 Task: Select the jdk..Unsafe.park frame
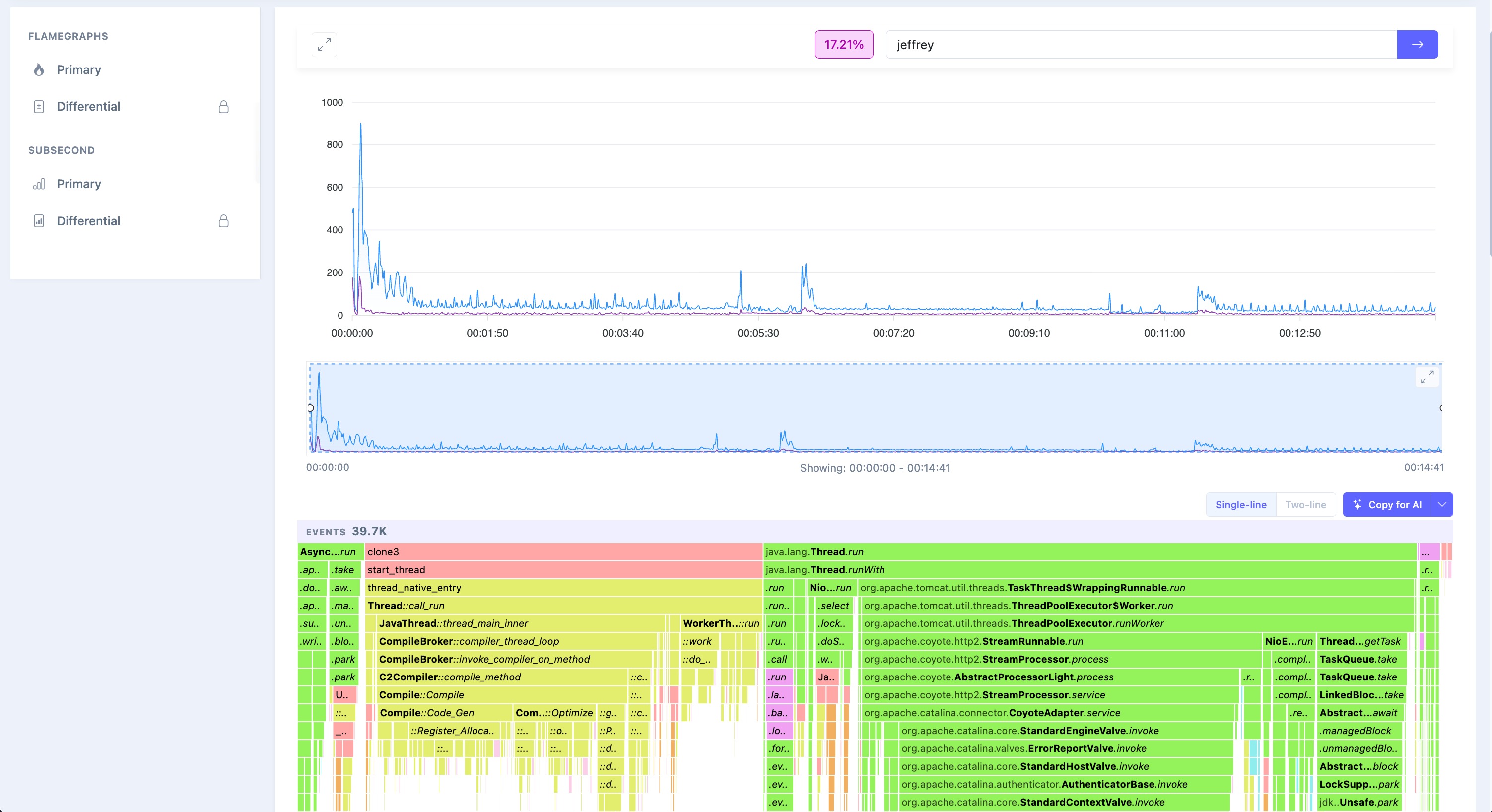click(1359, 803)
